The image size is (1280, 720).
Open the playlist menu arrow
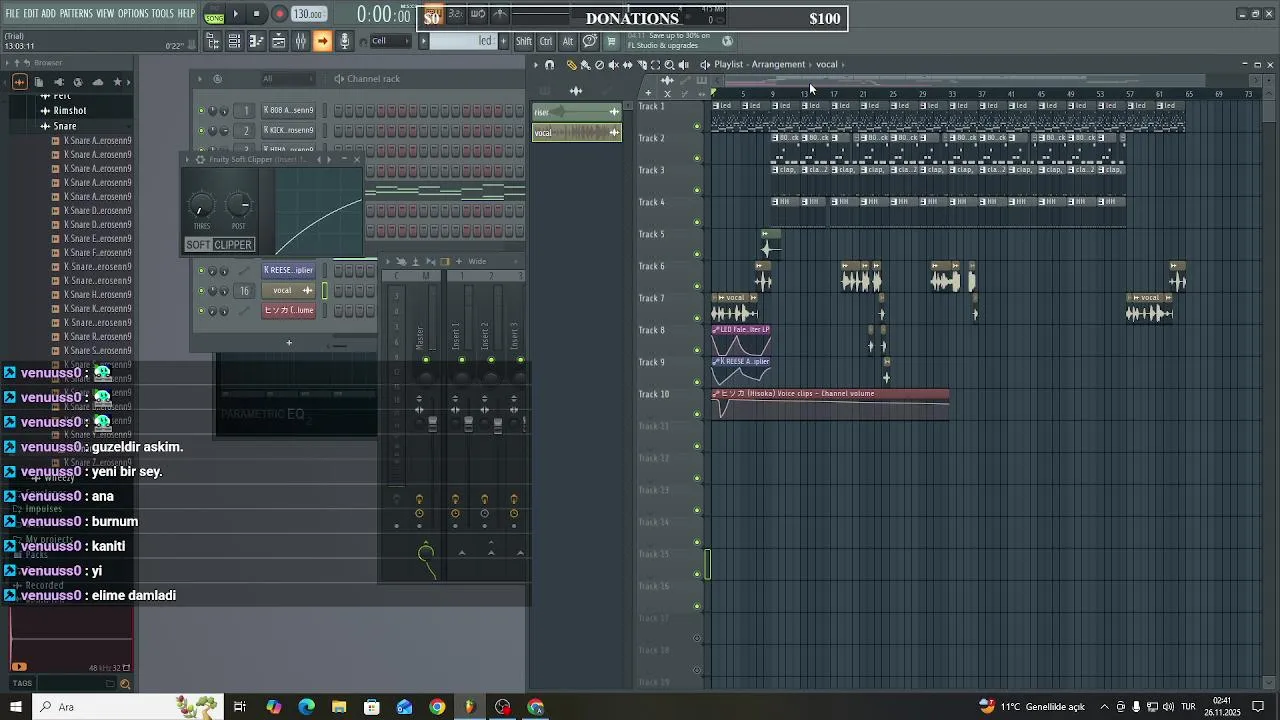(x=535, y=65)
